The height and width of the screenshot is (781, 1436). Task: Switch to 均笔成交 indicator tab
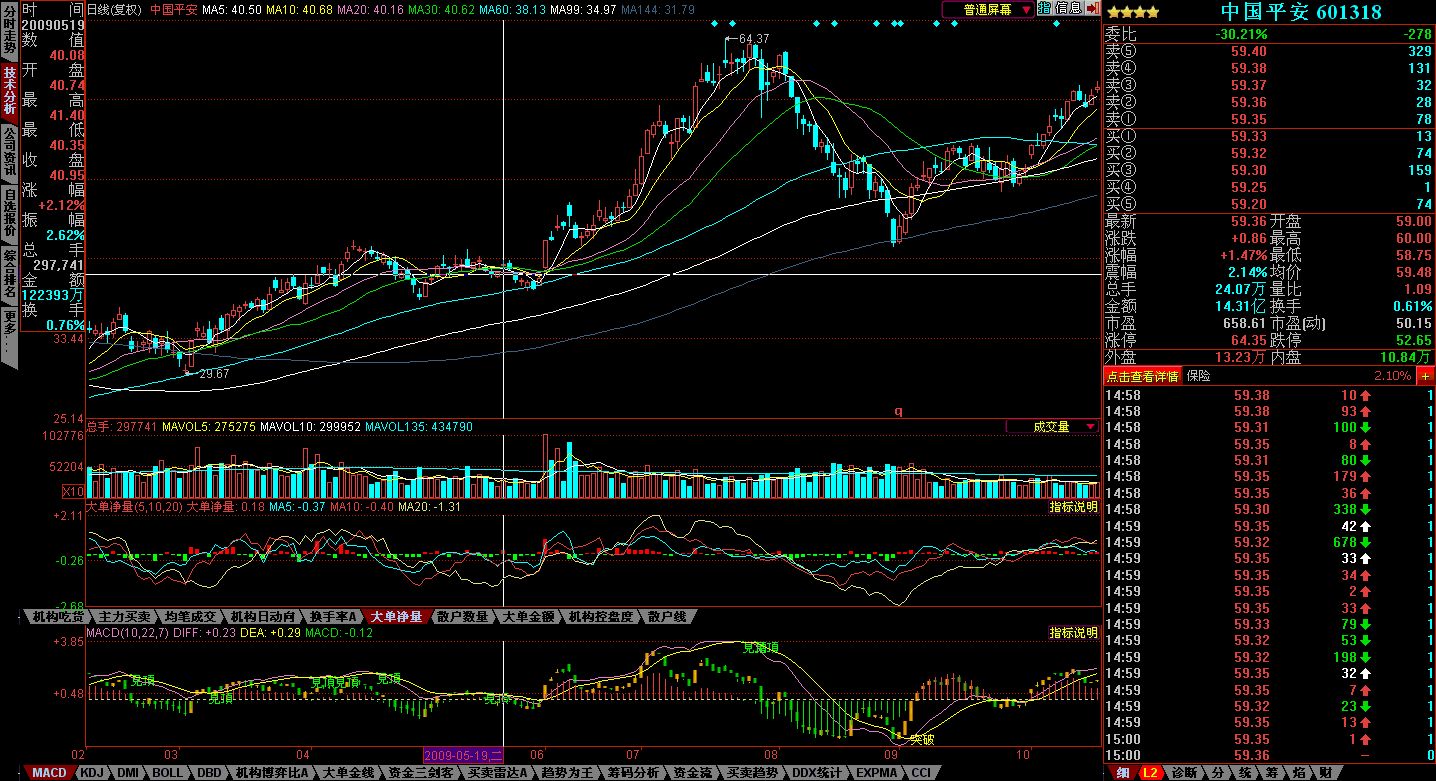tap(192, 617)
